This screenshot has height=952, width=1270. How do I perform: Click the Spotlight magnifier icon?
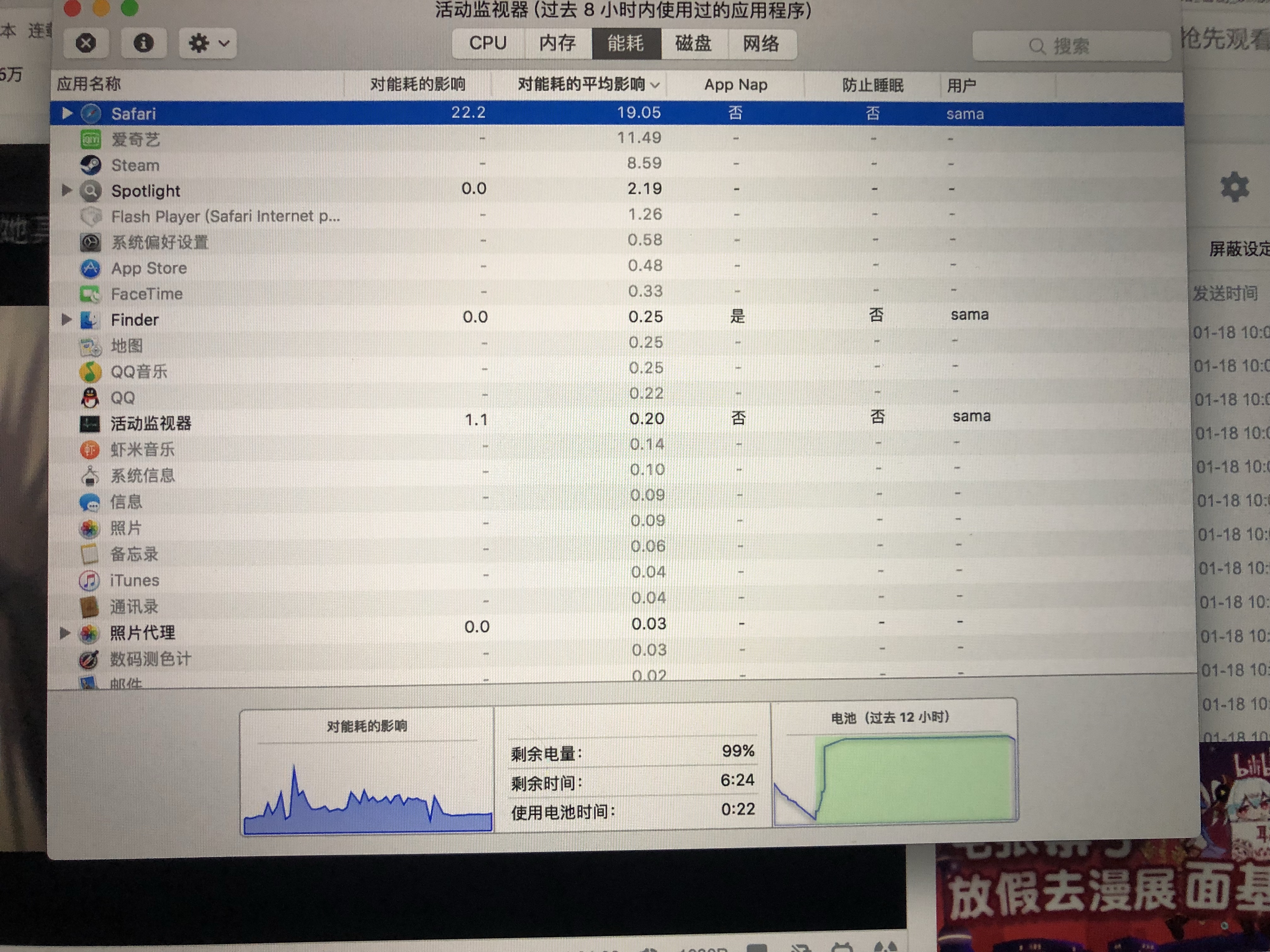pyautogui.click(x=91, y=190)
